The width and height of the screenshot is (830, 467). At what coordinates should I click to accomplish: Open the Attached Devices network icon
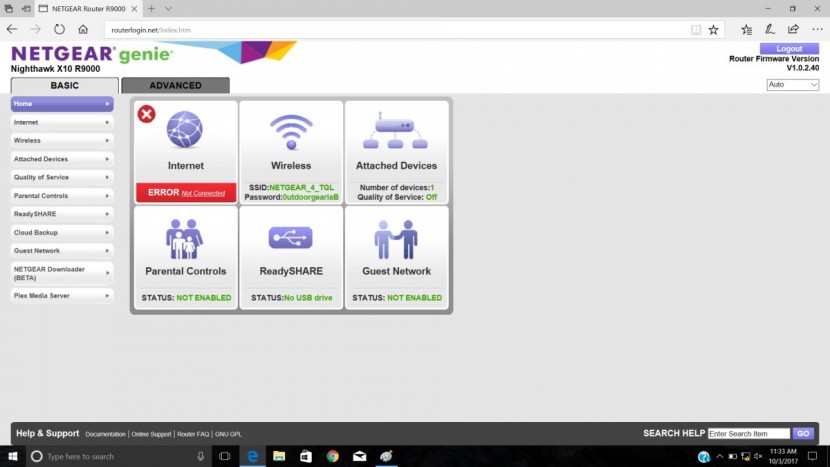(395, 130)
